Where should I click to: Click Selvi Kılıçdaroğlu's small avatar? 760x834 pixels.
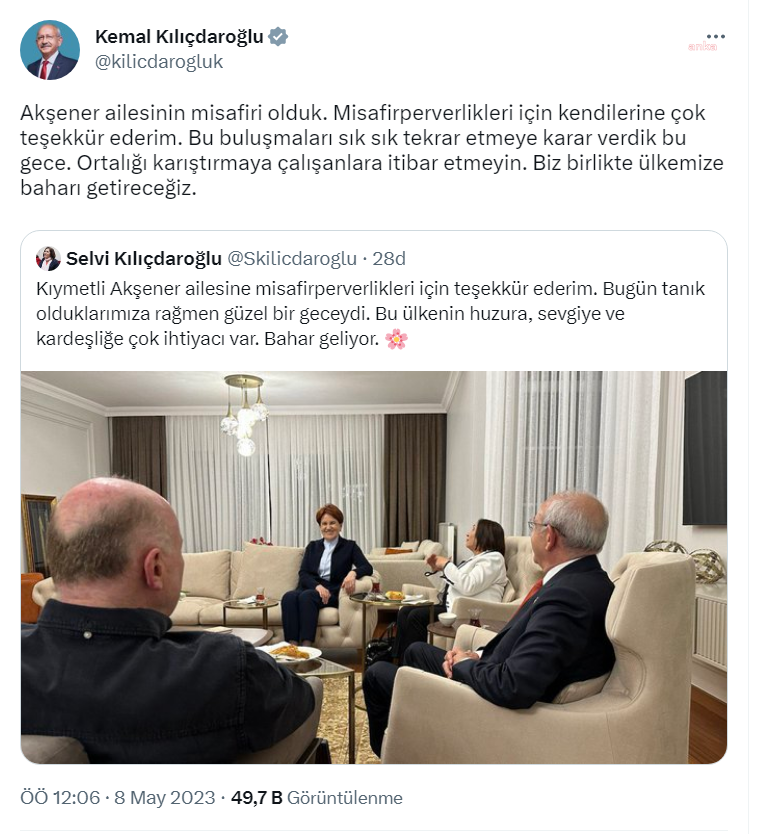tap(48, 258)
